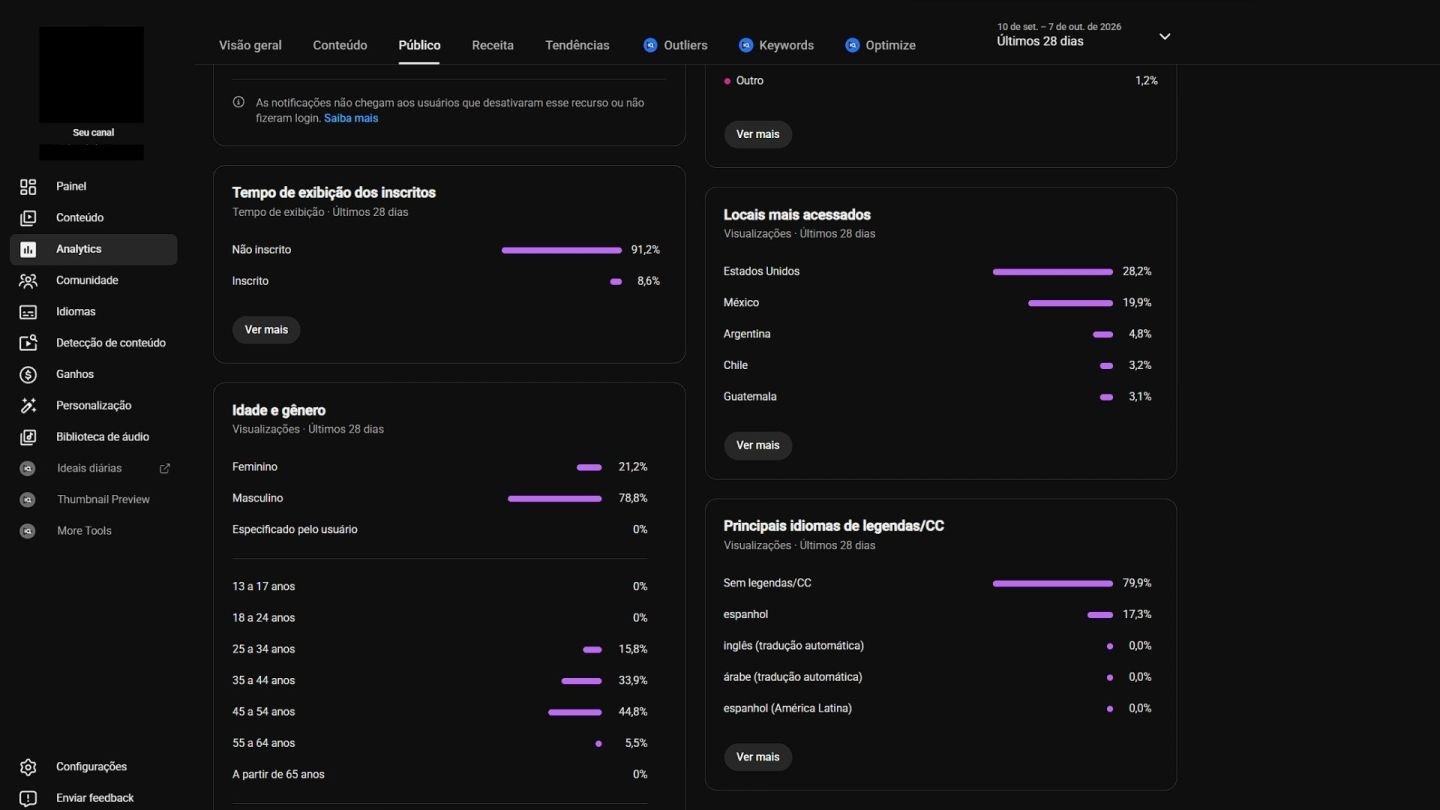Open the Ideais diárias icon
The width and height of the screenshot is (1440, 810).
point(28,468)
